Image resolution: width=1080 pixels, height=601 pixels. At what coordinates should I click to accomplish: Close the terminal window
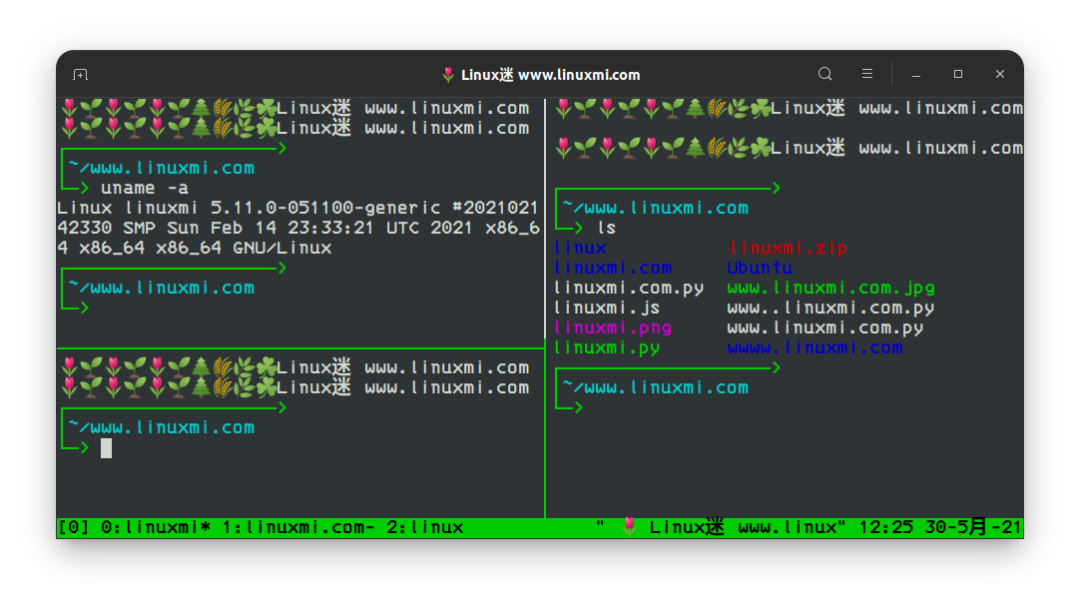[x=1000, y=74]
